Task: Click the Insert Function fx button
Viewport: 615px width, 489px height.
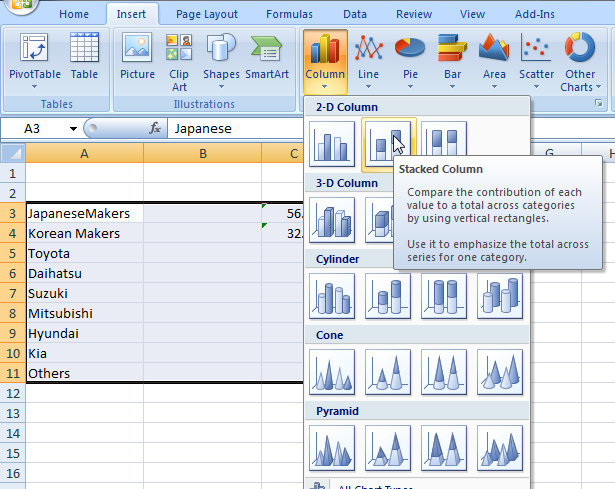Action: (x=155, y=128)
